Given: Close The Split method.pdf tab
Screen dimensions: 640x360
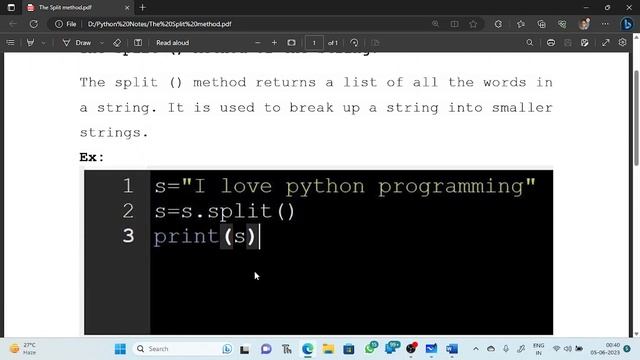Looking at the screenshot, I should tap(127, 7).
